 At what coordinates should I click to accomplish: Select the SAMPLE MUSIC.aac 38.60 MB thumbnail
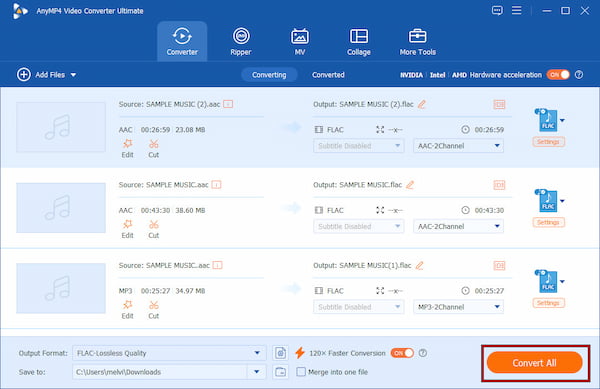coord(61,208)
